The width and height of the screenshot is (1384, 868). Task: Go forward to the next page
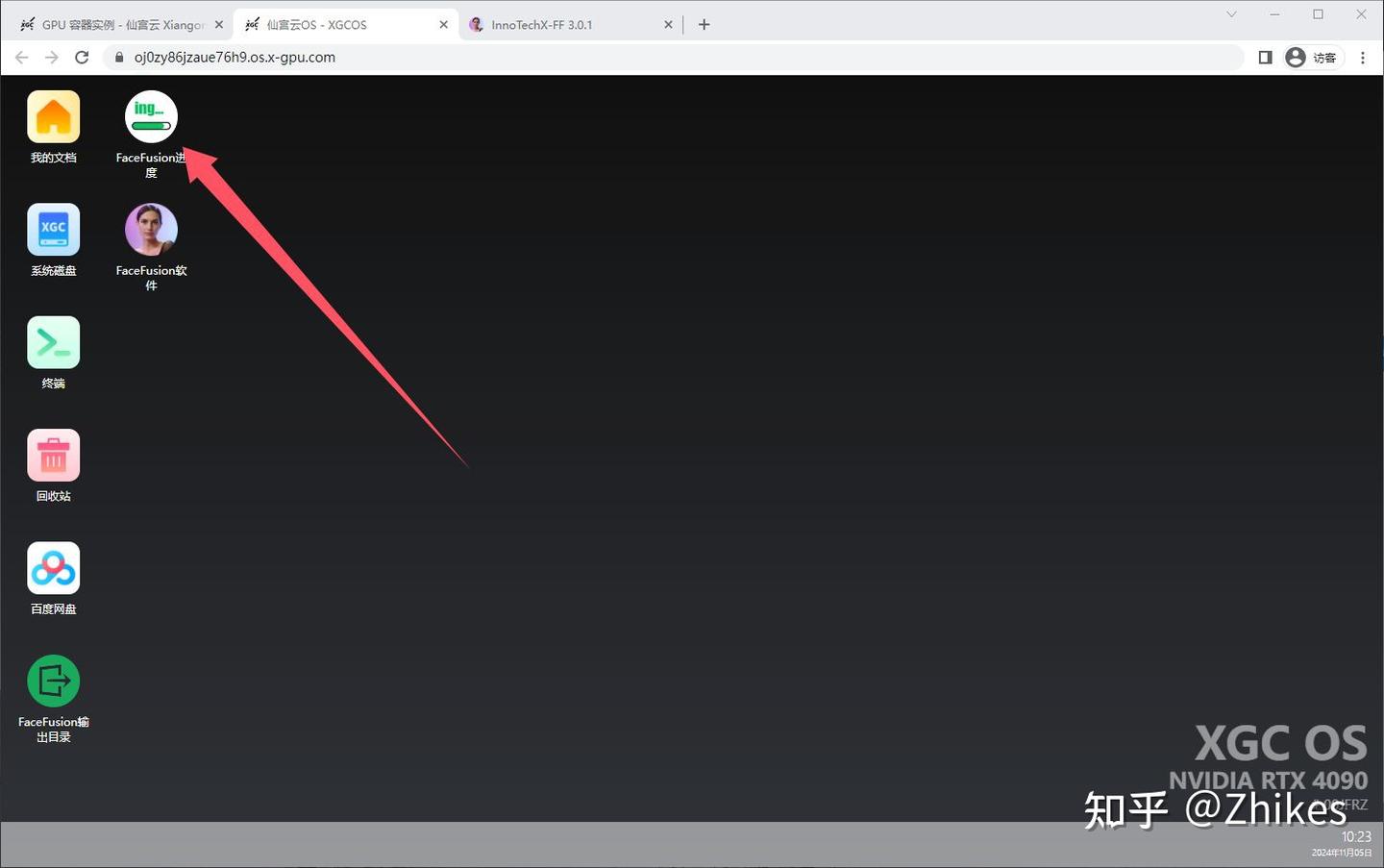click(x=52, y=58)
